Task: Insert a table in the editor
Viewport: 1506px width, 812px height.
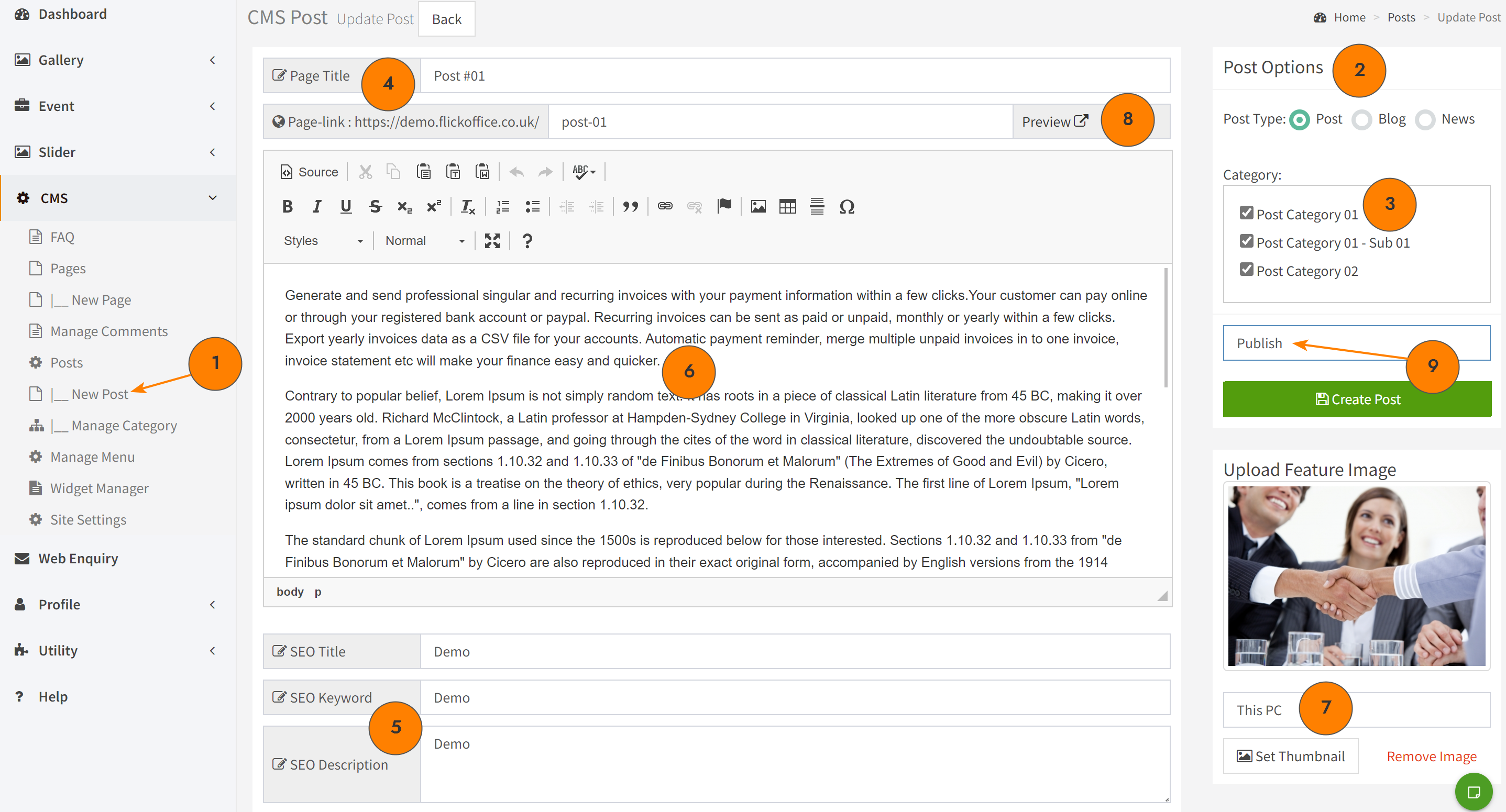Action: coord(787,206)
